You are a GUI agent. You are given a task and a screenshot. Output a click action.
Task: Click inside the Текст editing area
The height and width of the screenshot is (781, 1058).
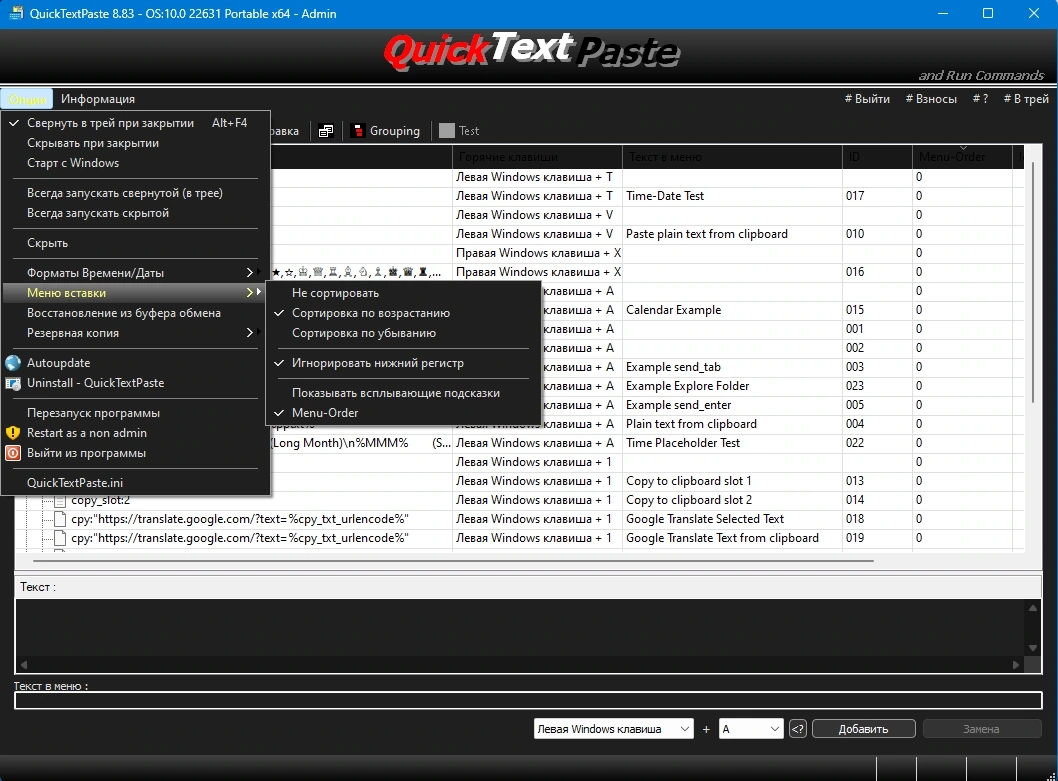[520, 628]
